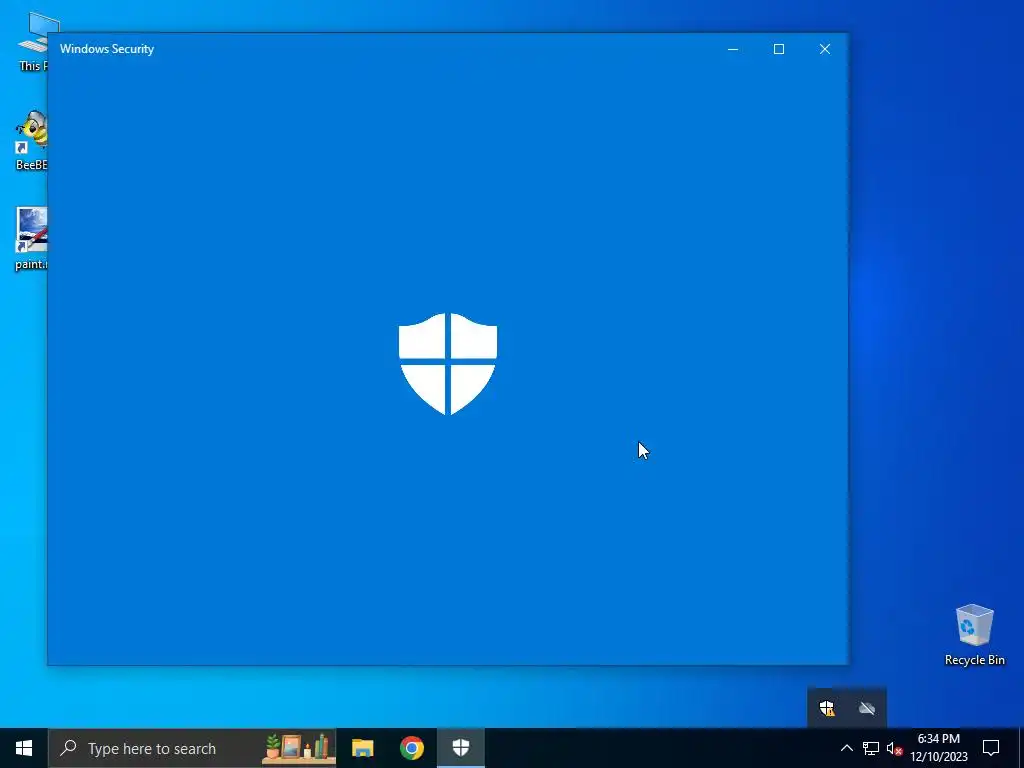Minimize the Windows Security window

point(733,49)
